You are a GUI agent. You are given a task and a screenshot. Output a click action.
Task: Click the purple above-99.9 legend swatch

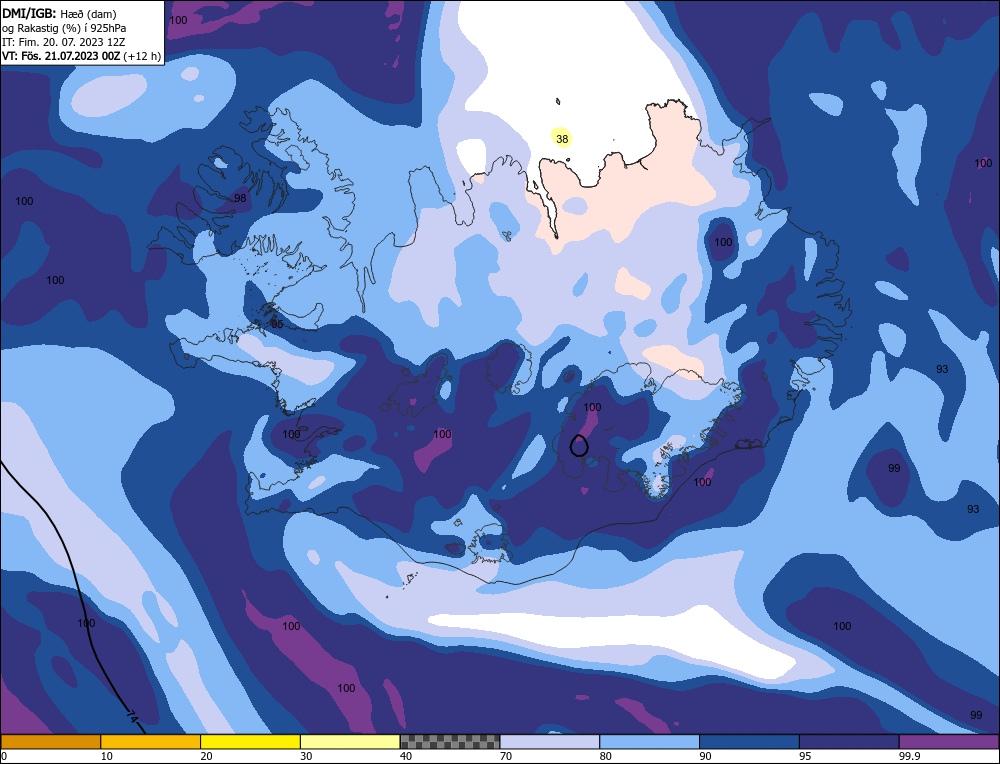pos(949,742)
